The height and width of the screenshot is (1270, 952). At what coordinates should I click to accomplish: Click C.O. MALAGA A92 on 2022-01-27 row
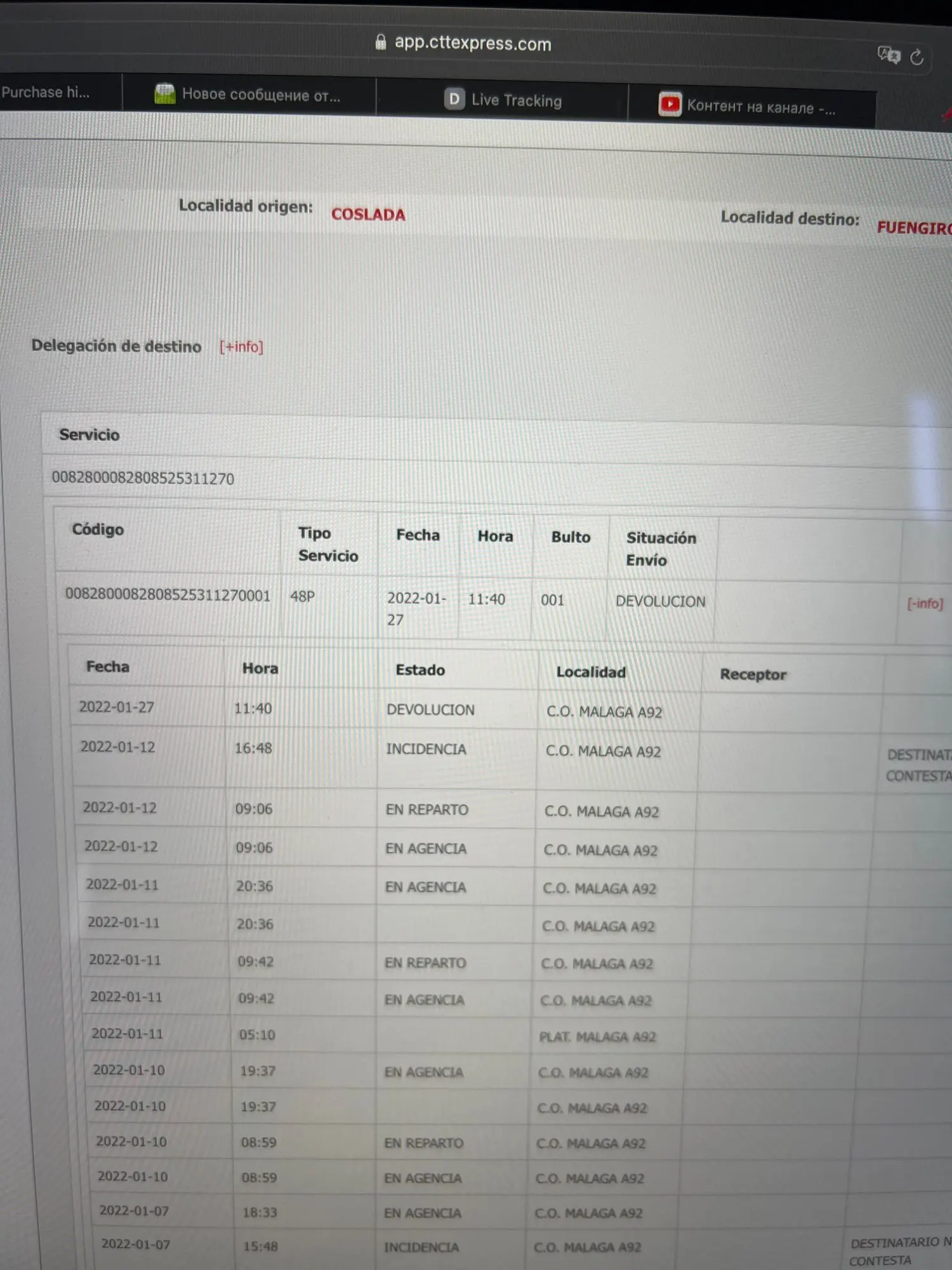[x=604, y=712]
